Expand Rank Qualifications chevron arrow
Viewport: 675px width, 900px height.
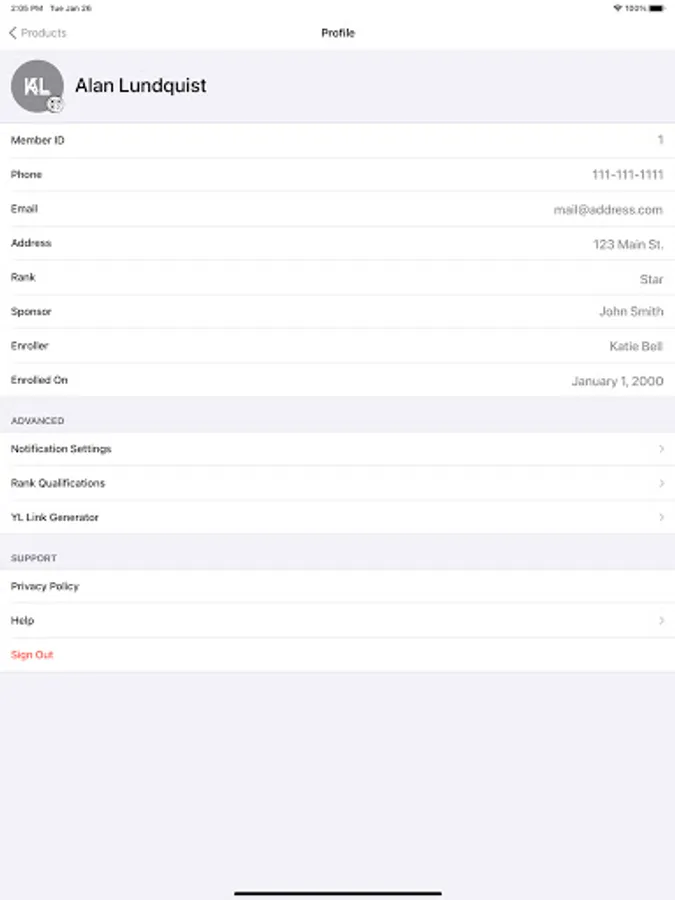click(661, 483)
